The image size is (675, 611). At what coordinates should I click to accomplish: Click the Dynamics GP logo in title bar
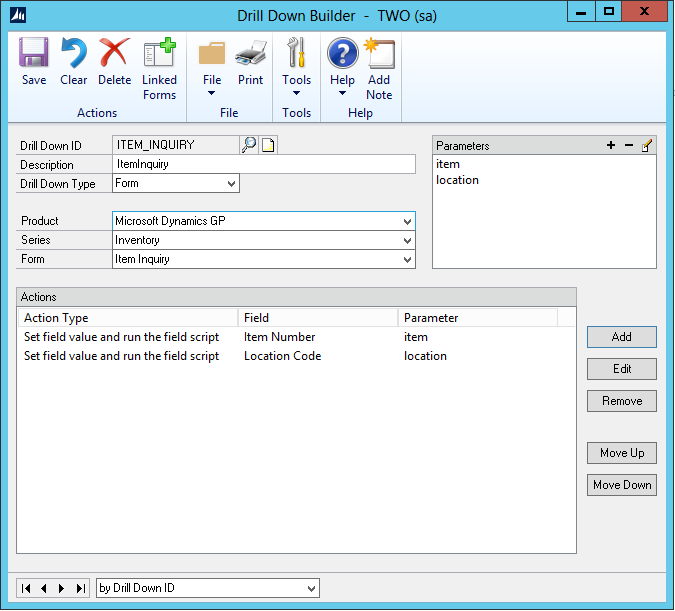tap(18, 15)
